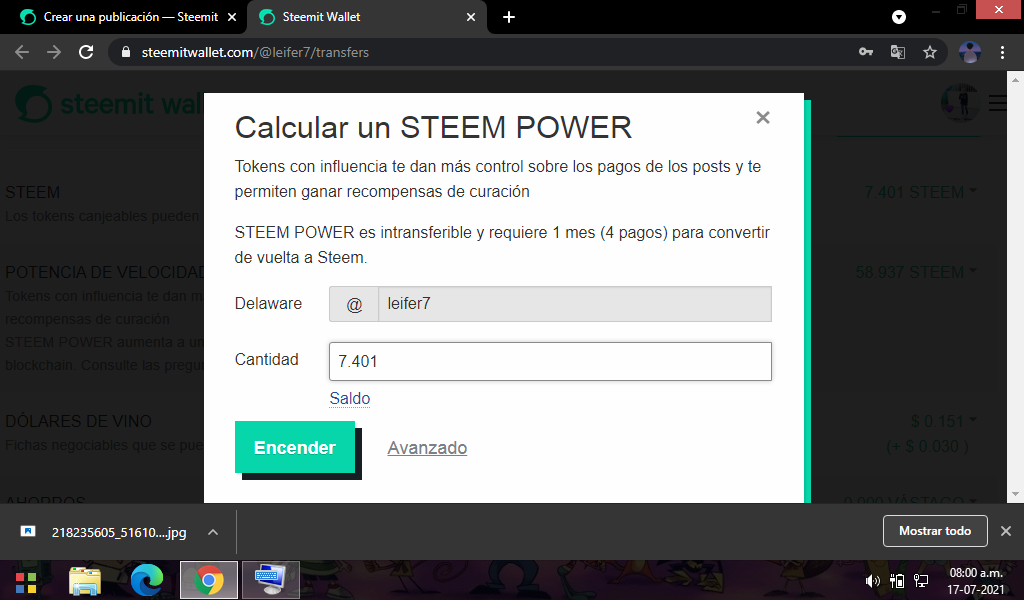
Task: Go back in browser history
Action: (x=22, y=52)
